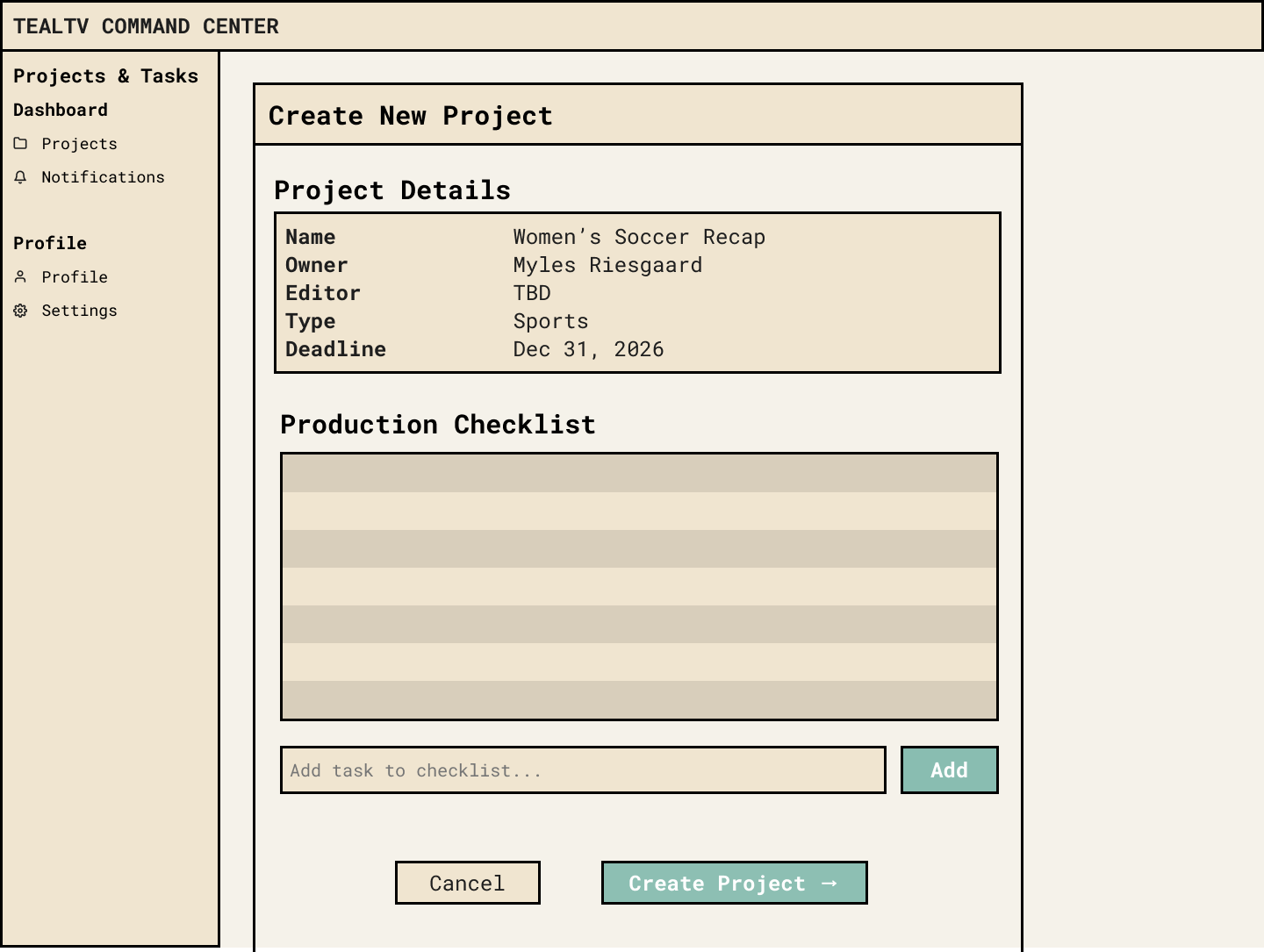The image size is (1264, 952).
Task: Click the gear icon beside Settings
Action: click(x=20, y=310)
